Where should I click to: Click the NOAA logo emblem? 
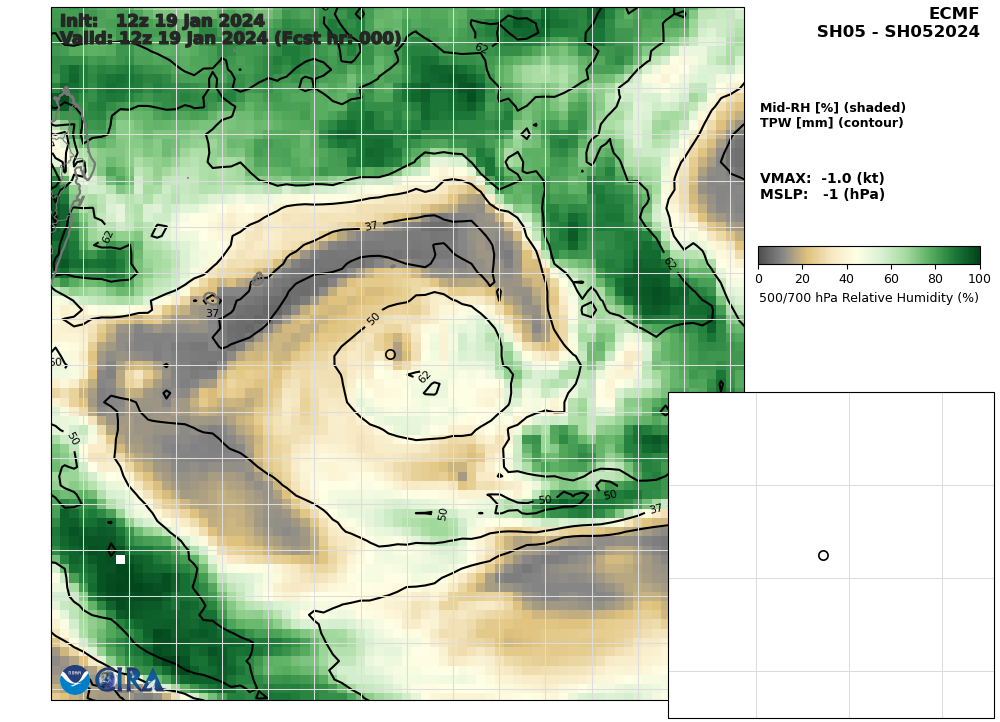(75, 680)
